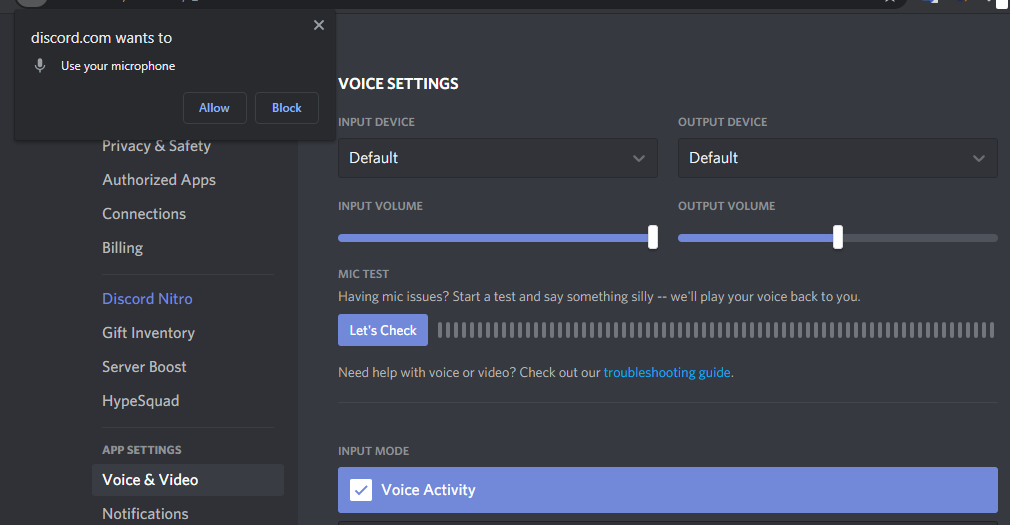This screenshot has width=1010, height=525.
Task: Go to Connections settings
Action: [144, 214]
